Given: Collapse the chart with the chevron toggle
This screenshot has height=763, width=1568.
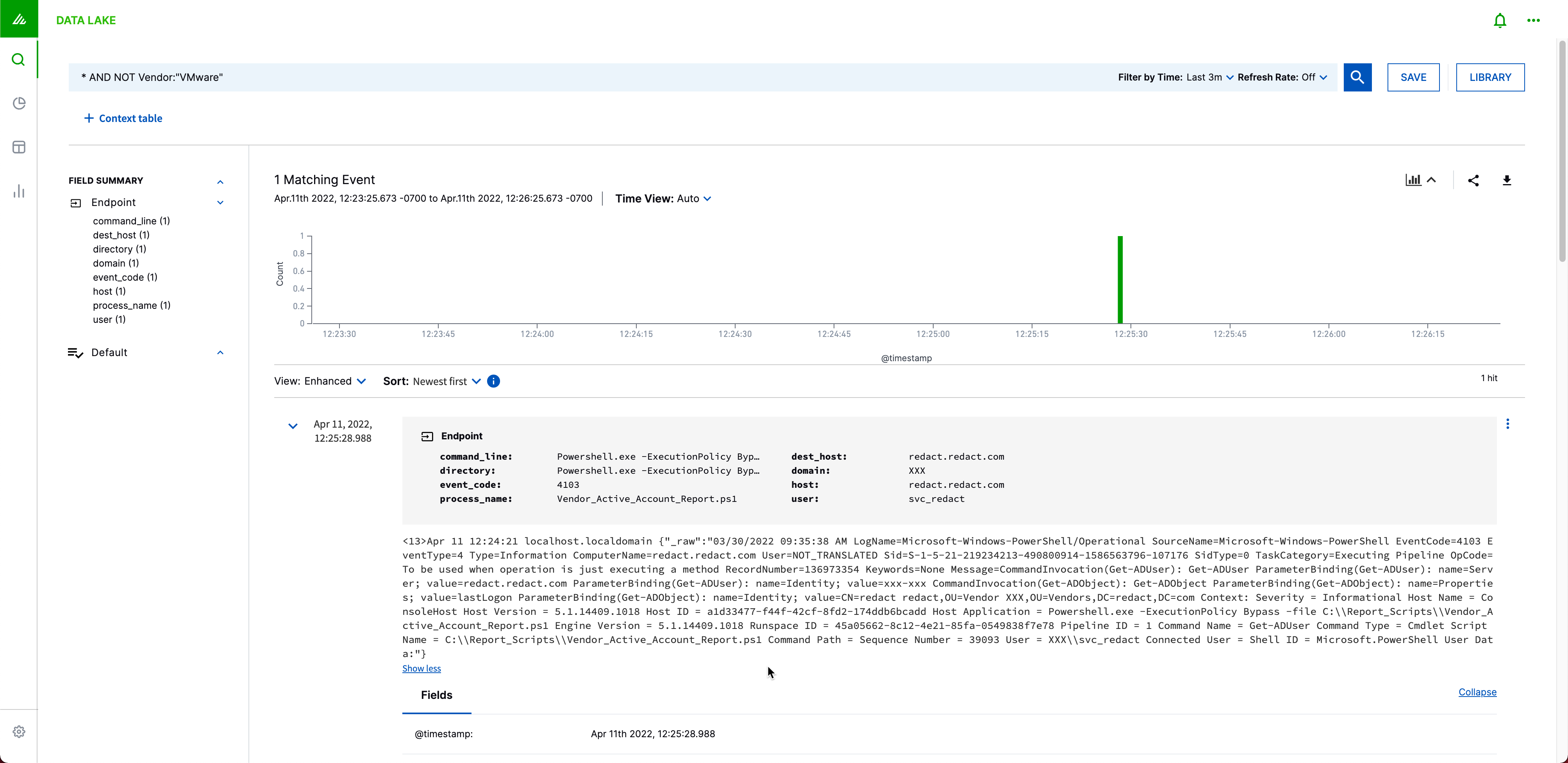Looking at the screenshot, I should click(x=1431, y=179).
